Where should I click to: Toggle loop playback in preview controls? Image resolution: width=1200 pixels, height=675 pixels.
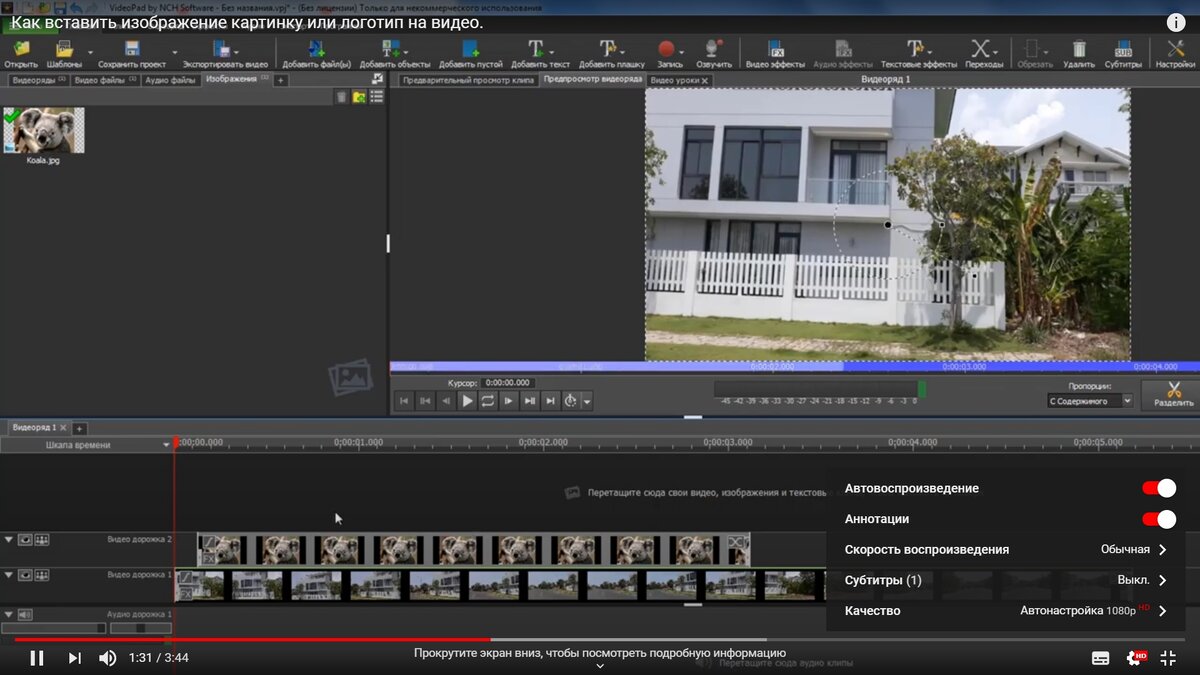click(487, 401)
